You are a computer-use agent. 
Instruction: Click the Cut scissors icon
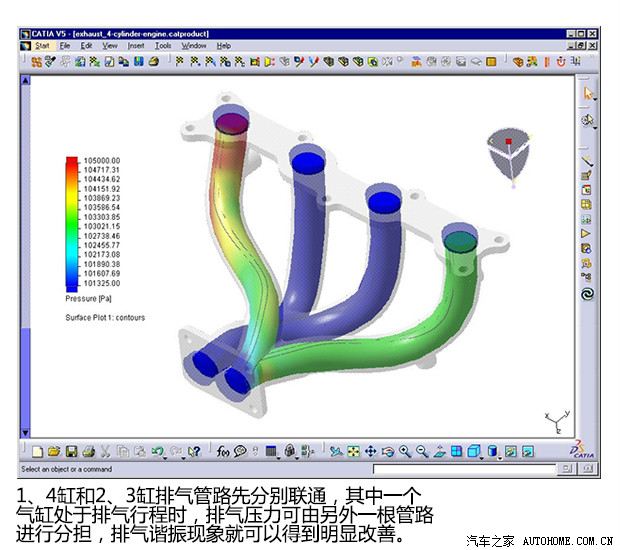click(106, 451)
